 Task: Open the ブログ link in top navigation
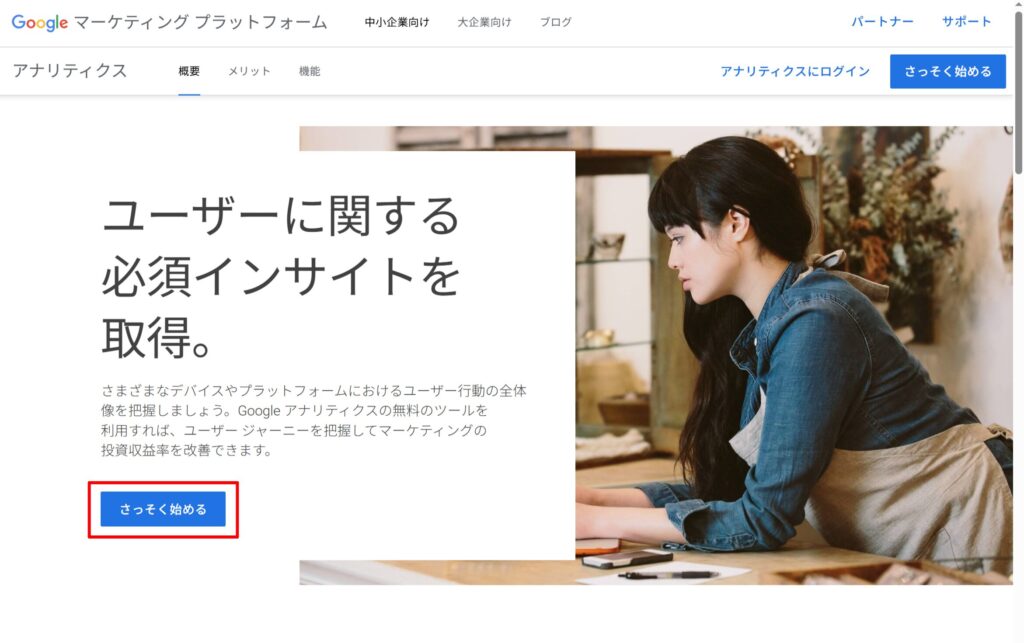click(x=556, y=22)
